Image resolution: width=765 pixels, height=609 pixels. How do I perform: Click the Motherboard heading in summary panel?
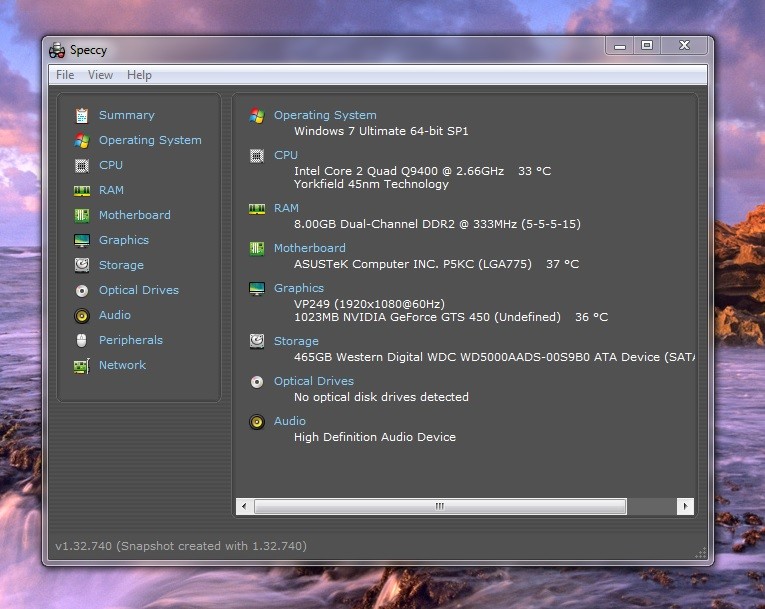tap(309, 248)
